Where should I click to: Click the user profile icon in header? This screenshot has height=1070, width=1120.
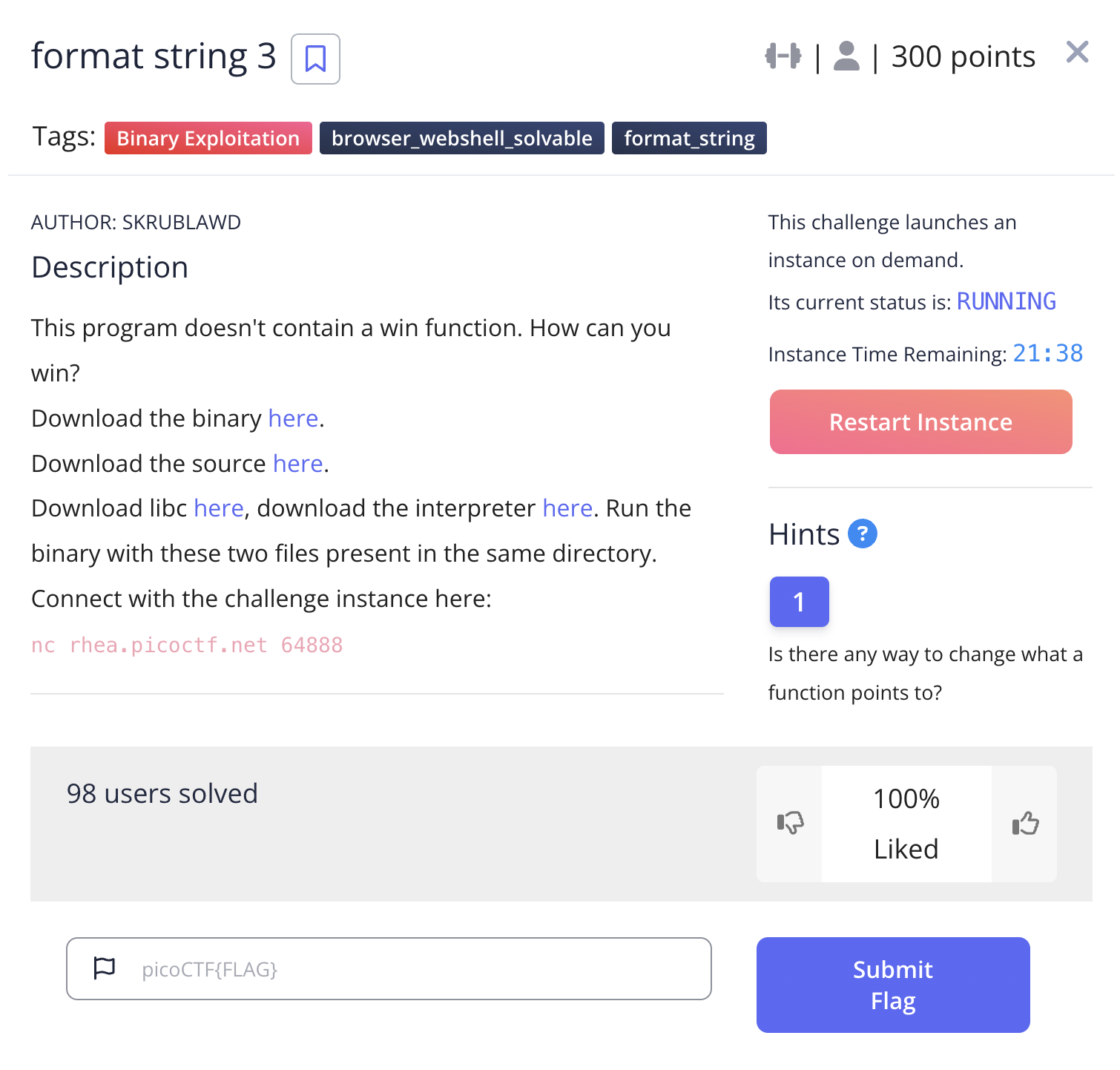(846, 56)
